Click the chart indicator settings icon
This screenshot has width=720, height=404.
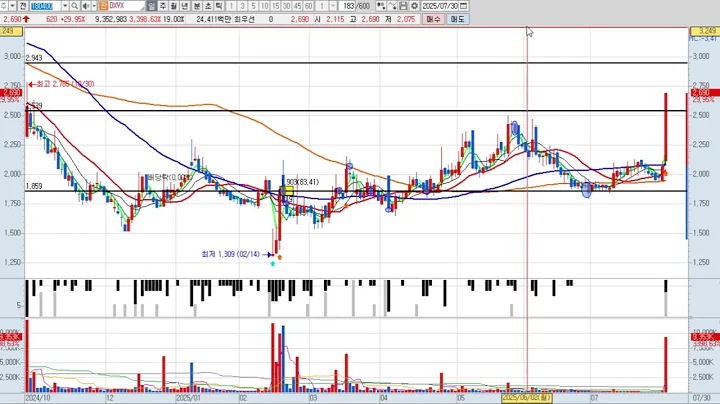[x=381, y=6]
